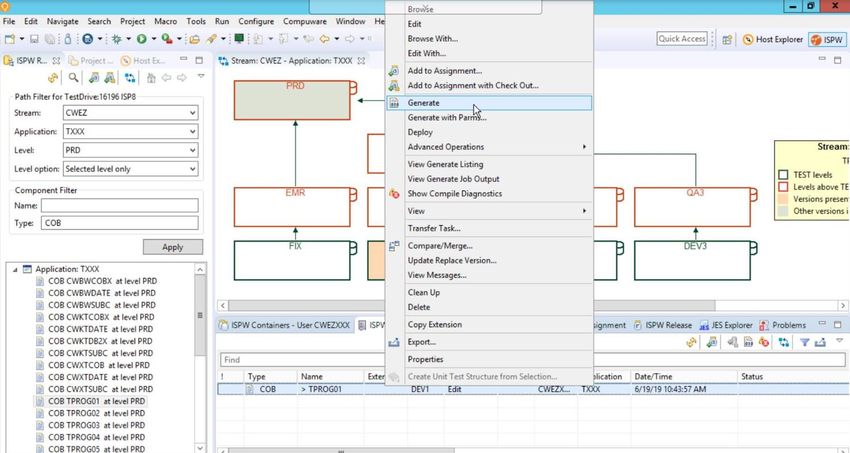Click the blue Refresh arrows icon in bottom toolbar

[x=784, y=342]
